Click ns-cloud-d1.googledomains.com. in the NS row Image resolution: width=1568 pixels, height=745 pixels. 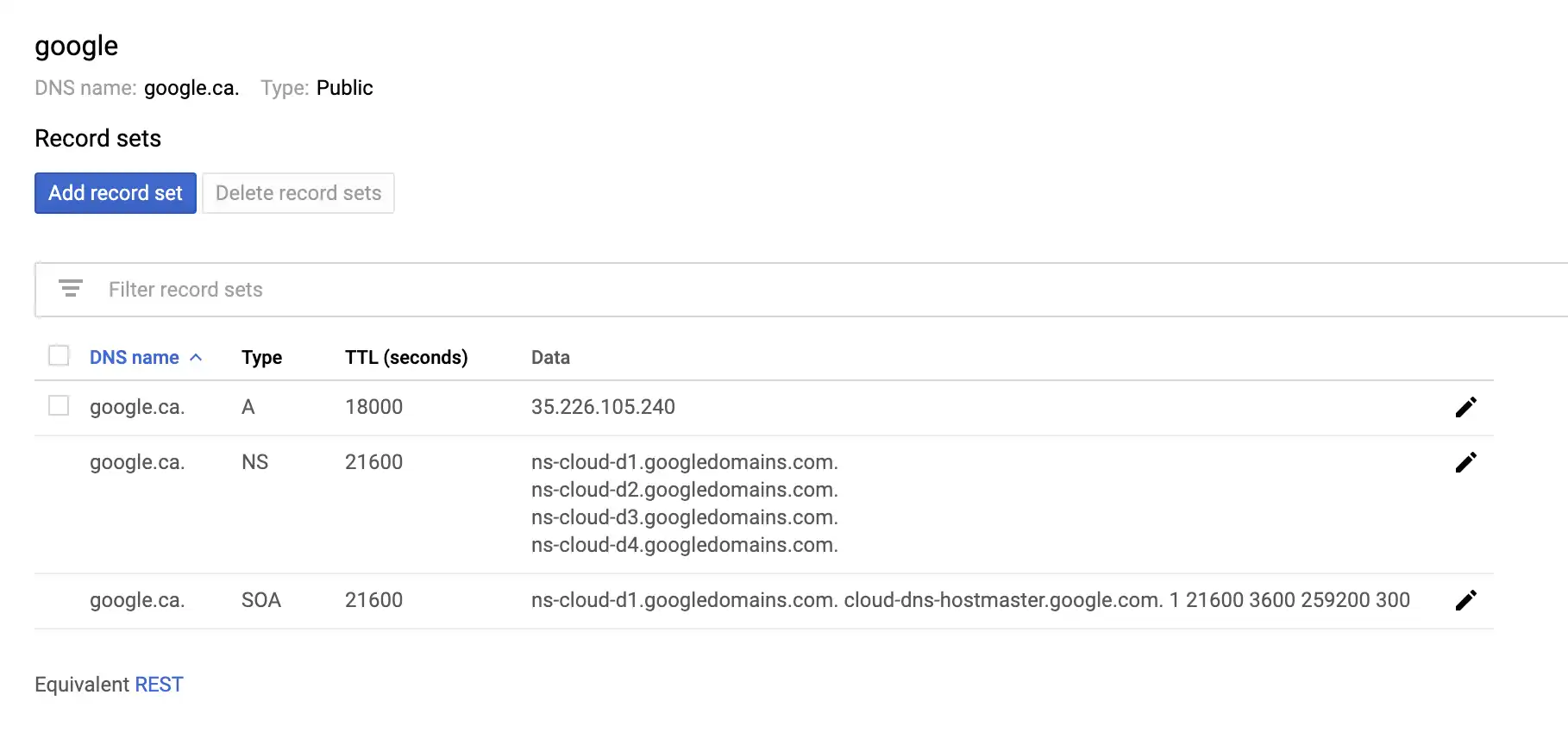click(x=685, y=462)
